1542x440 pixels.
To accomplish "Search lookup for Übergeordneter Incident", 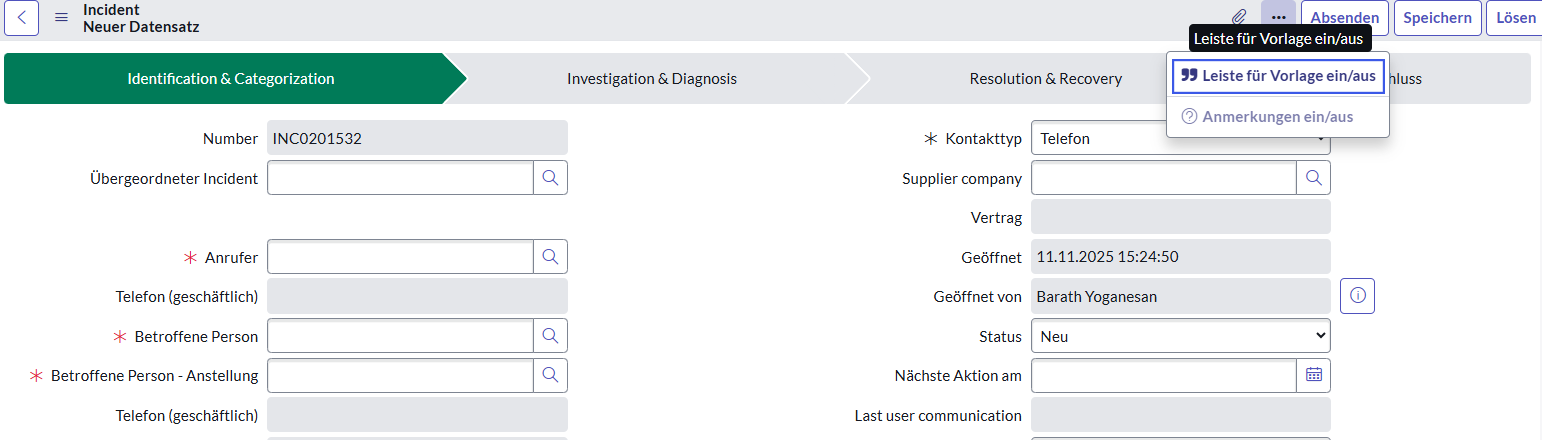I will click(550, 178).
